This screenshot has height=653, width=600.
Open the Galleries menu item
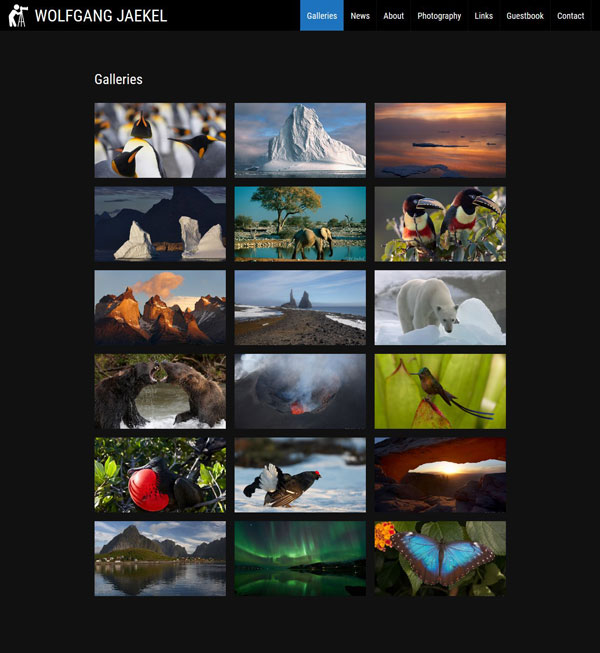click(x=322, y=15)
